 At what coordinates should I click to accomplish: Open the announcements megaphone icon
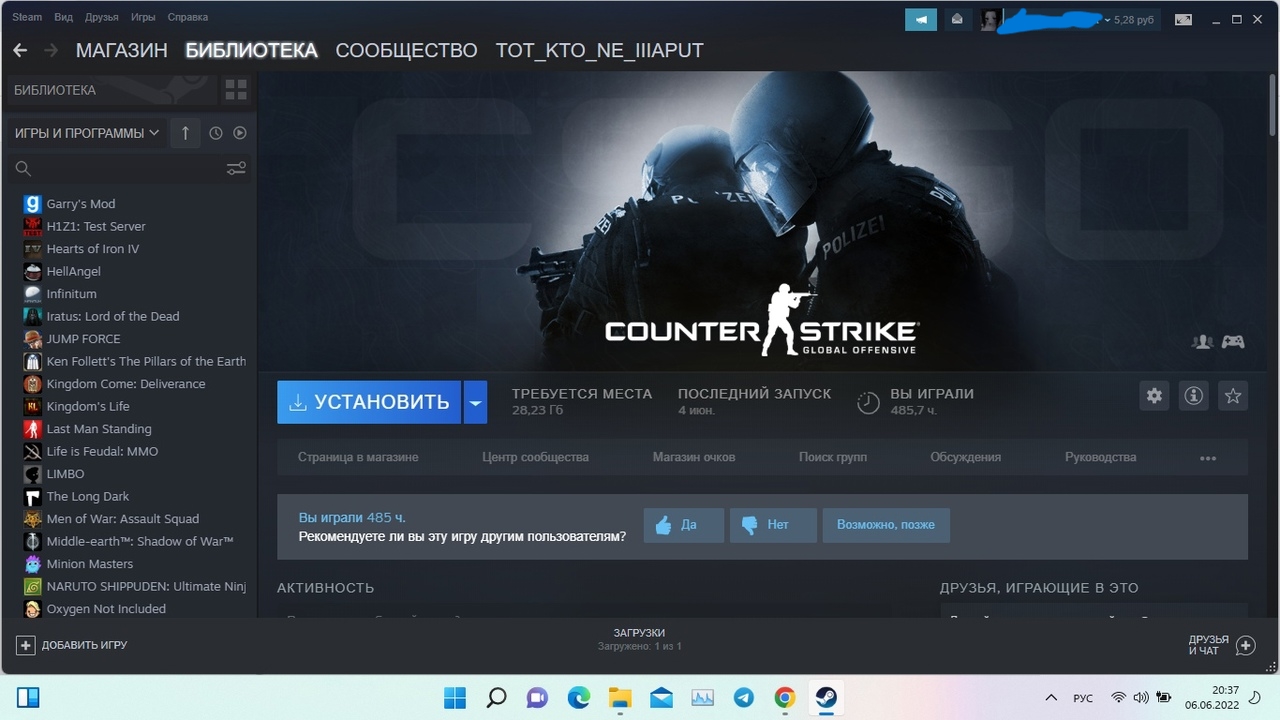[921, 19]
